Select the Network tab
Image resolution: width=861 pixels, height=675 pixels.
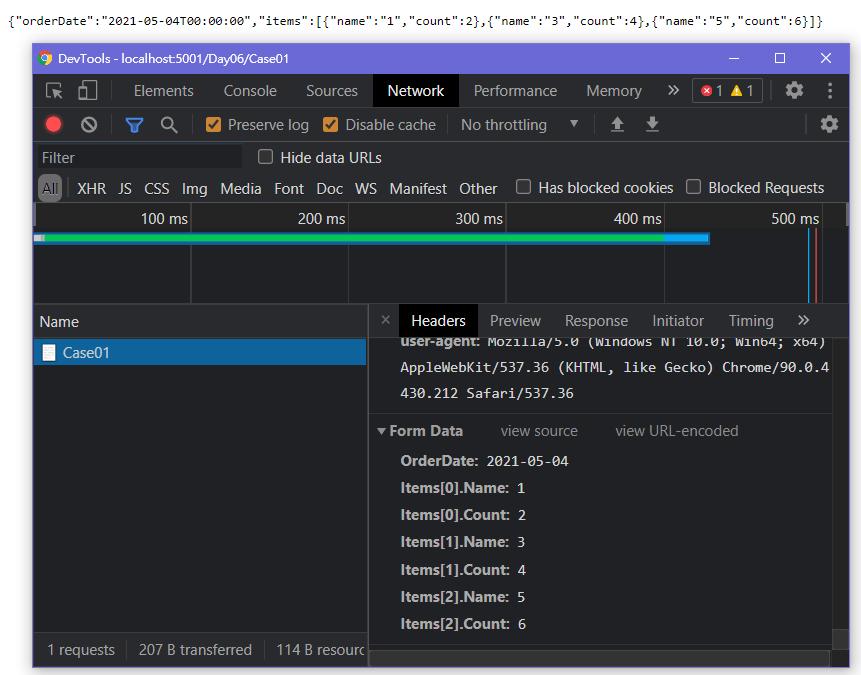(x=416, y=91)
